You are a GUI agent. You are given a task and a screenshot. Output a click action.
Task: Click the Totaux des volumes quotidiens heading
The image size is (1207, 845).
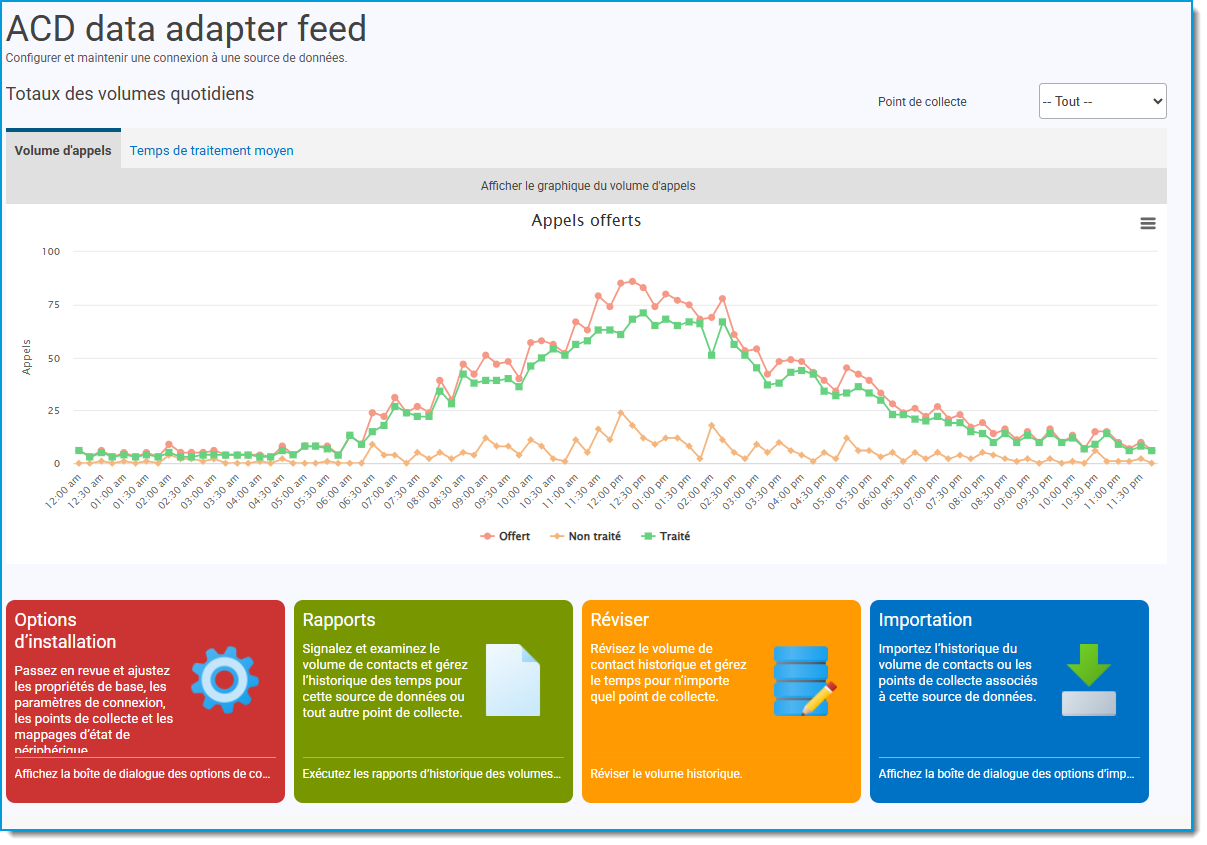click(x=130, y=94)
